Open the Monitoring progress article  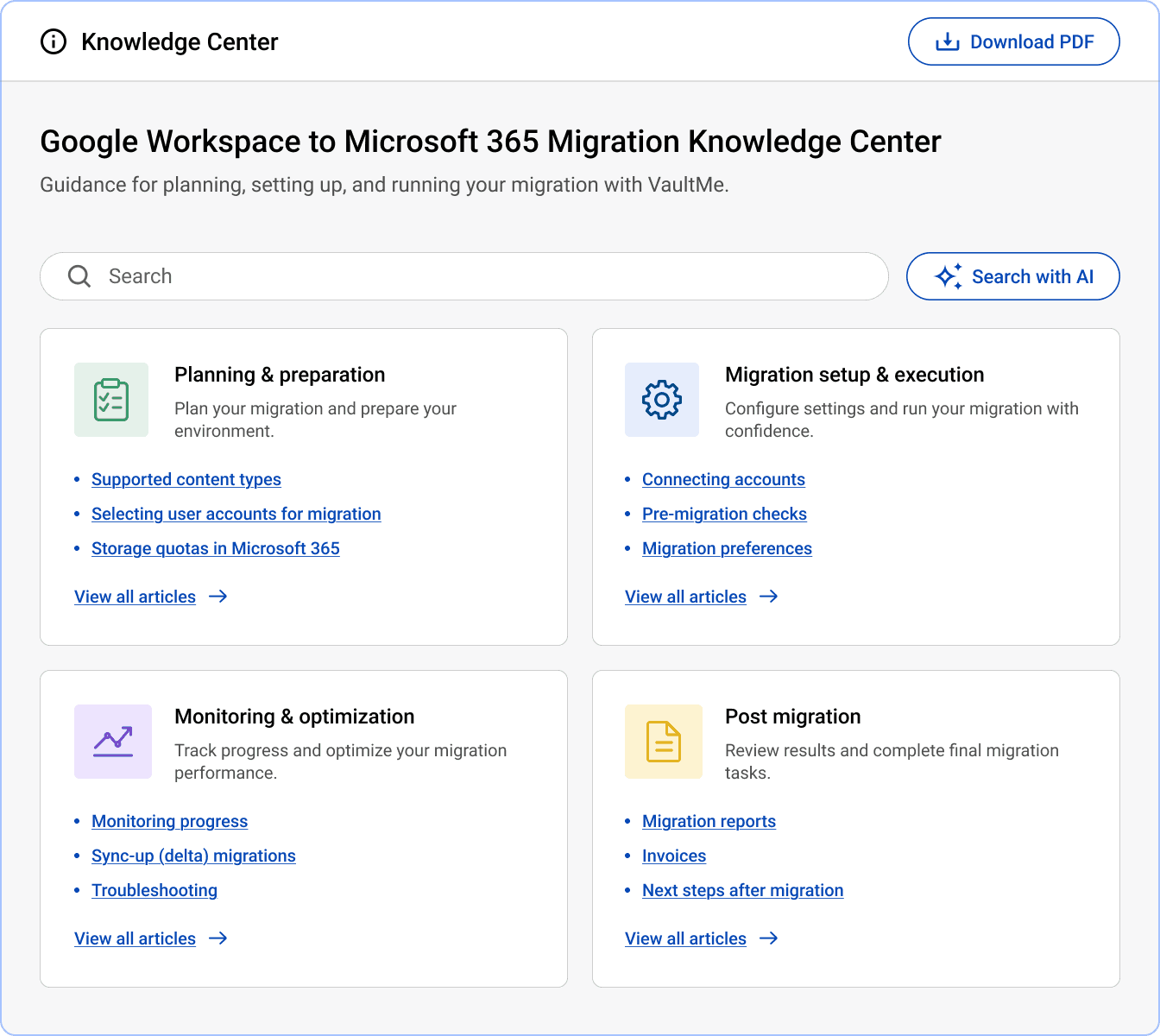(x=170, y=821)
